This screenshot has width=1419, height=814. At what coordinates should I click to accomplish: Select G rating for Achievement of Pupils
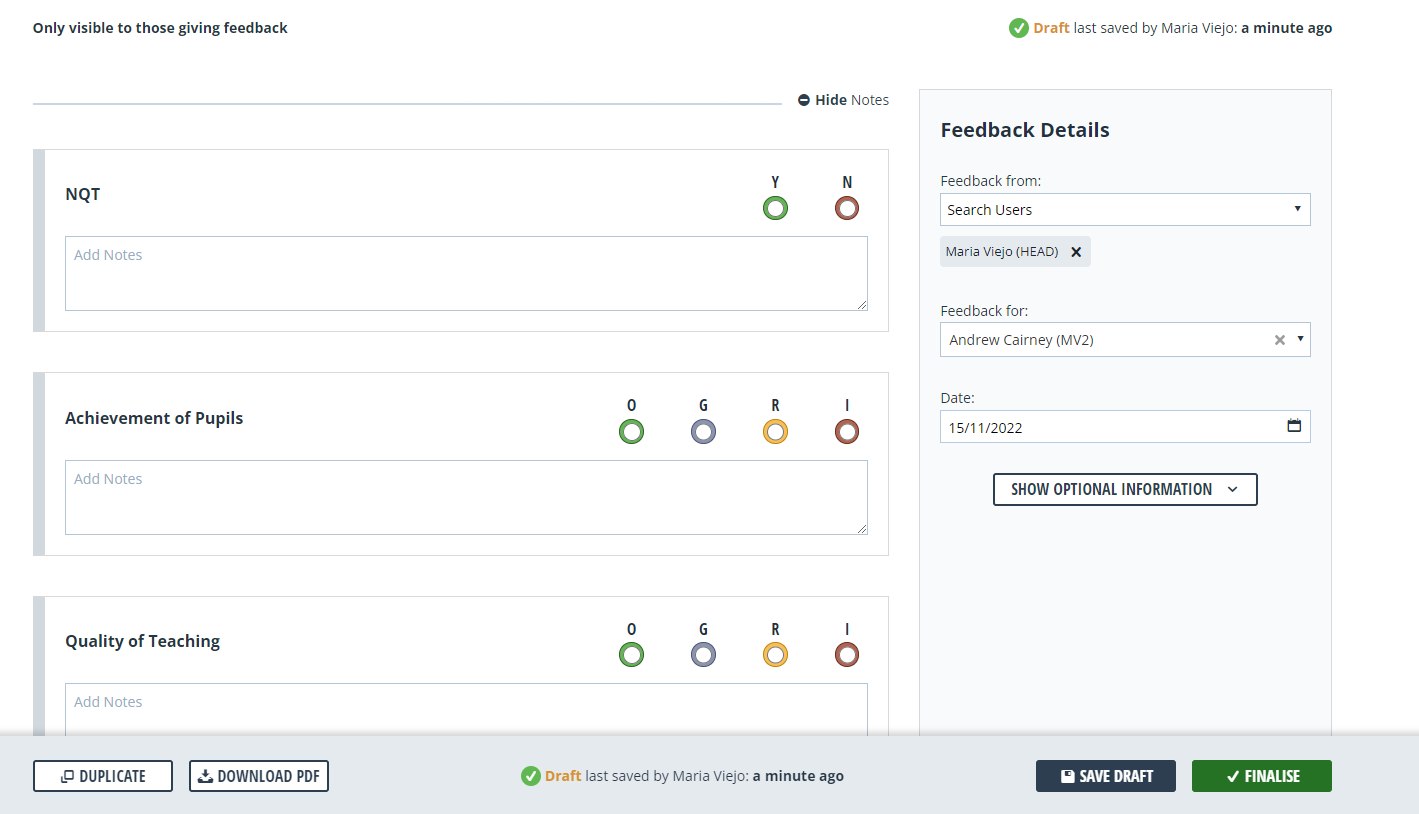click(x=703, y=431)
